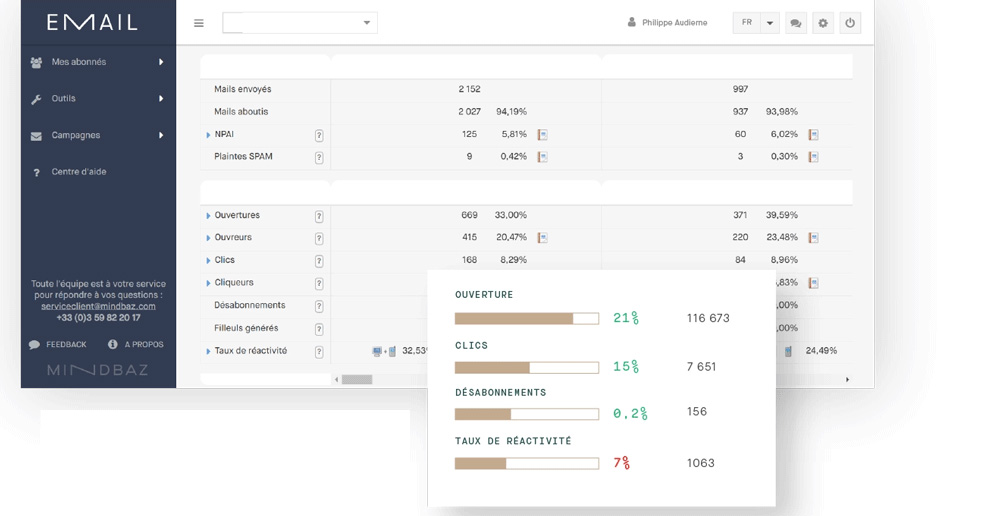Expand the Ouvreurs row
Viewport: 1000px width, 516px height.
[208, 238]
